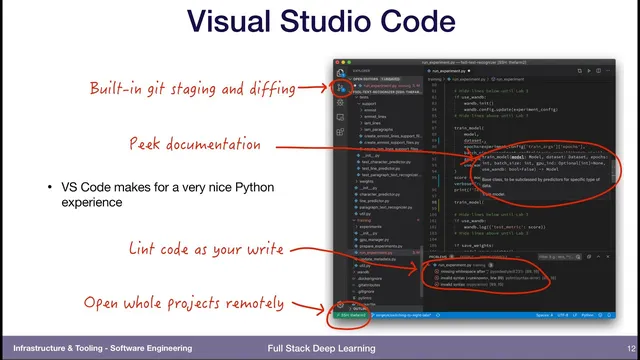
Task: Open the .pylintrc file
Action: 364,298
